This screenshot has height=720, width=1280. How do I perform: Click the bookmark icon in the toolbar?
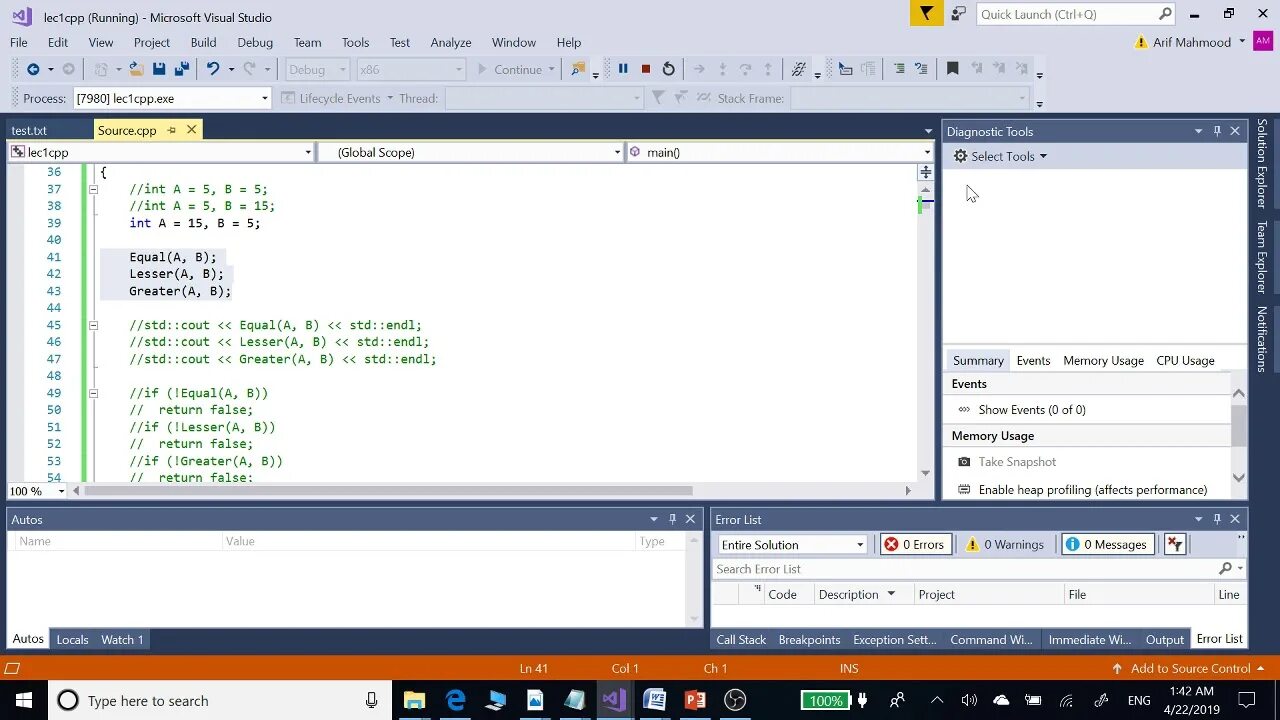952,69
